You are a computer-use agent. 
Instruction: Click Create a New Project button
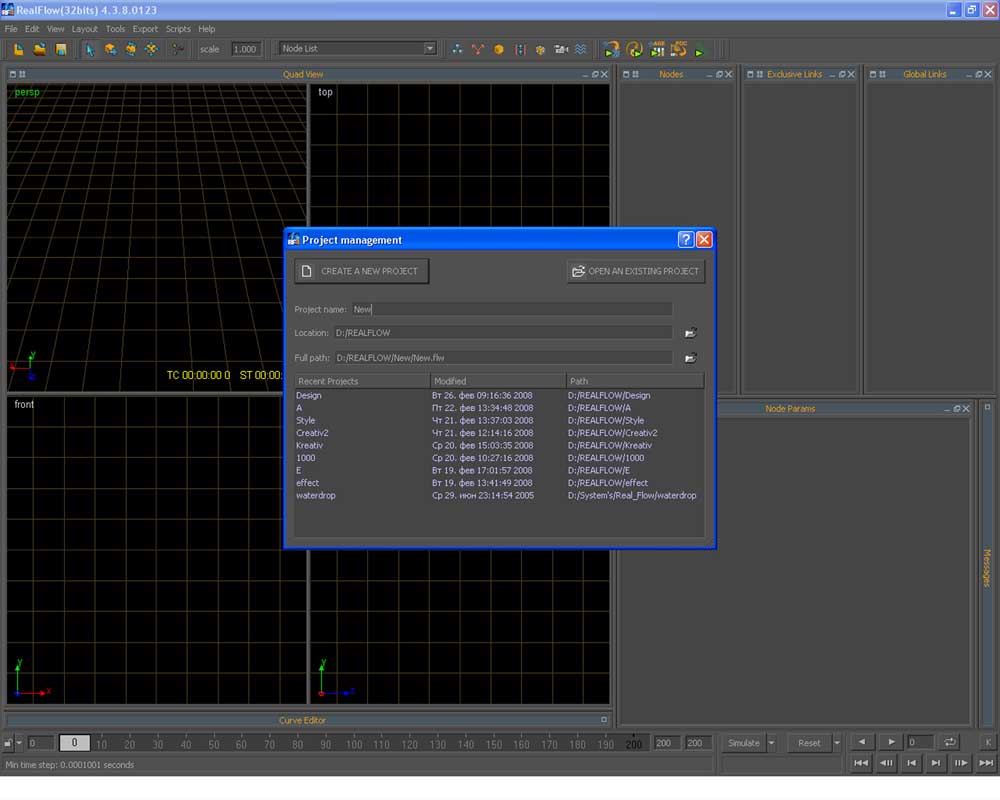point(362,271)
